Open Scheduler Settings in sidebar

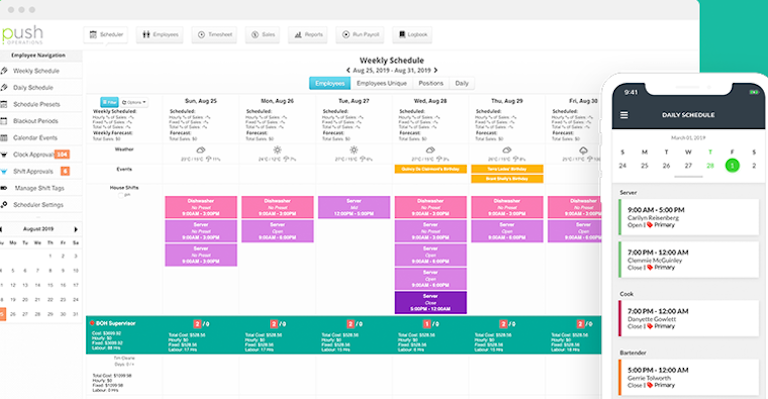37,205
